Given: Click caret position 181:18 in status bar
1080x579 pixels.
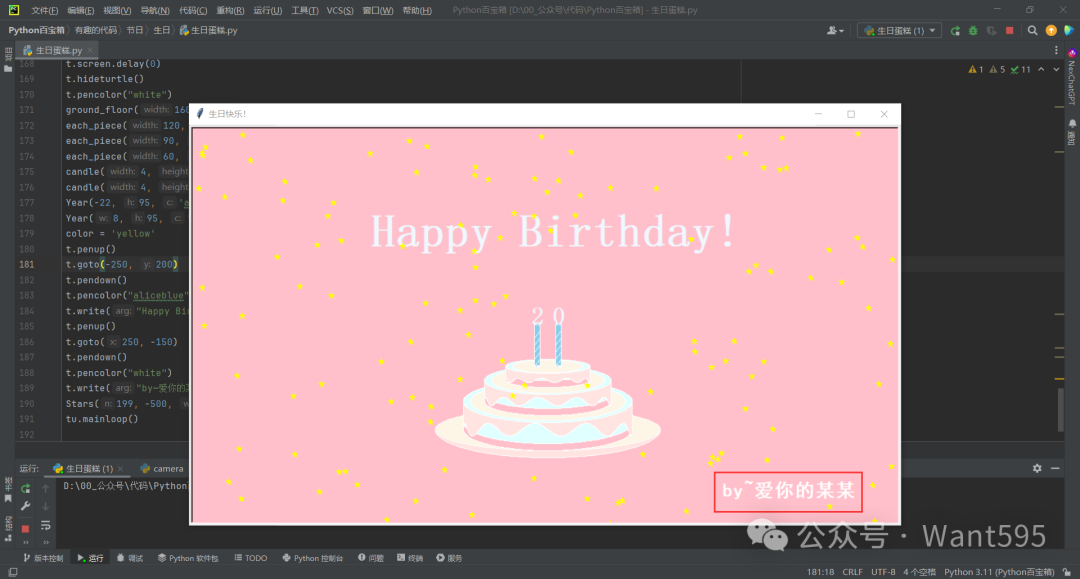Looking at the screenshot, I should pyautogui.click(x=820, y=572).
